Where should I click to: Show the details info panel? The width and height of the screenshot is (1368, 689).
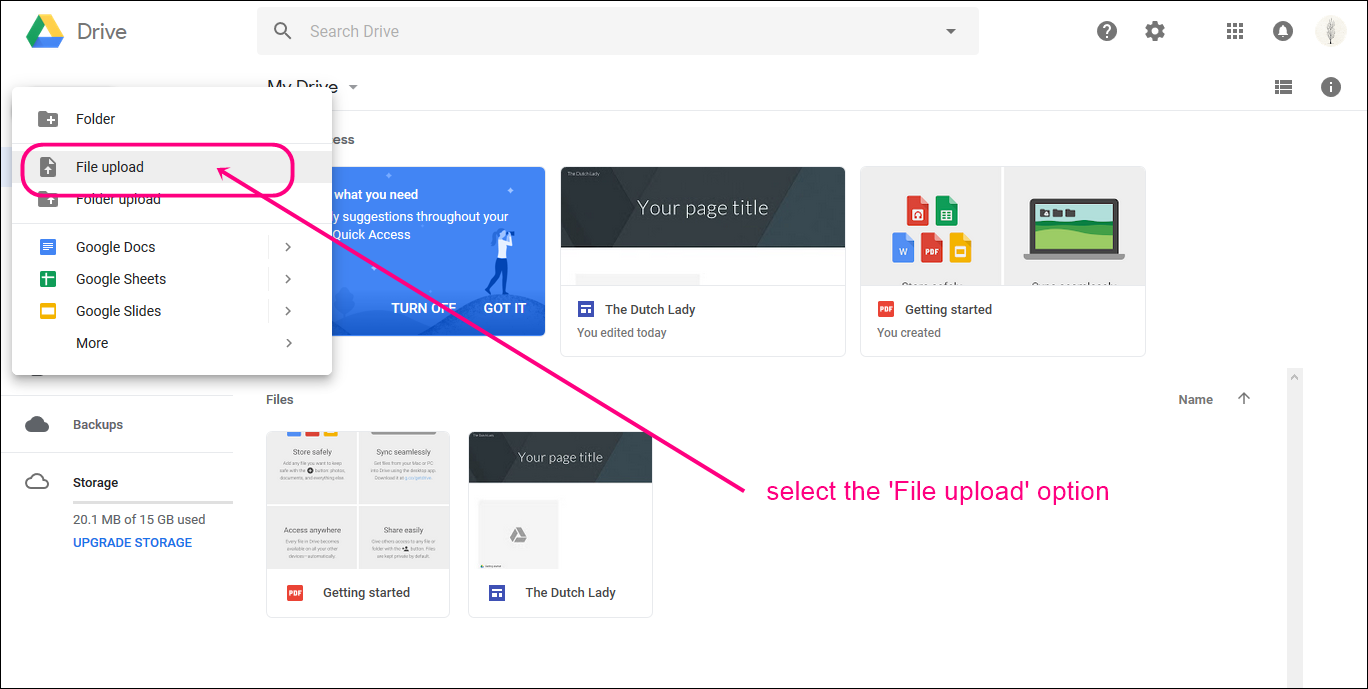pos(1331,87)
